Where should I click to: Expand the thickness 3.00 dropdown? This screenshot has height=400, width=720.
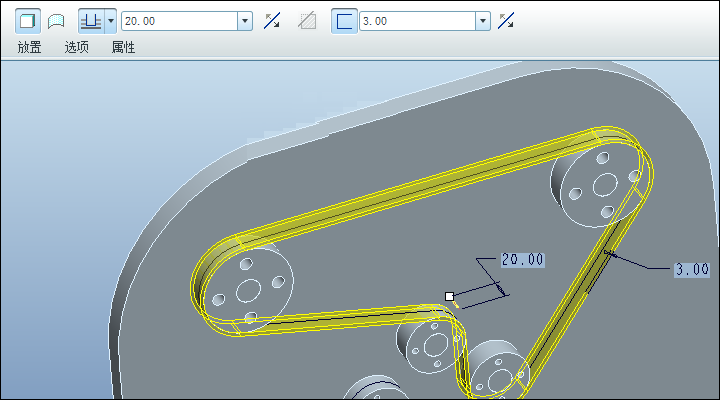click(483, 21)
